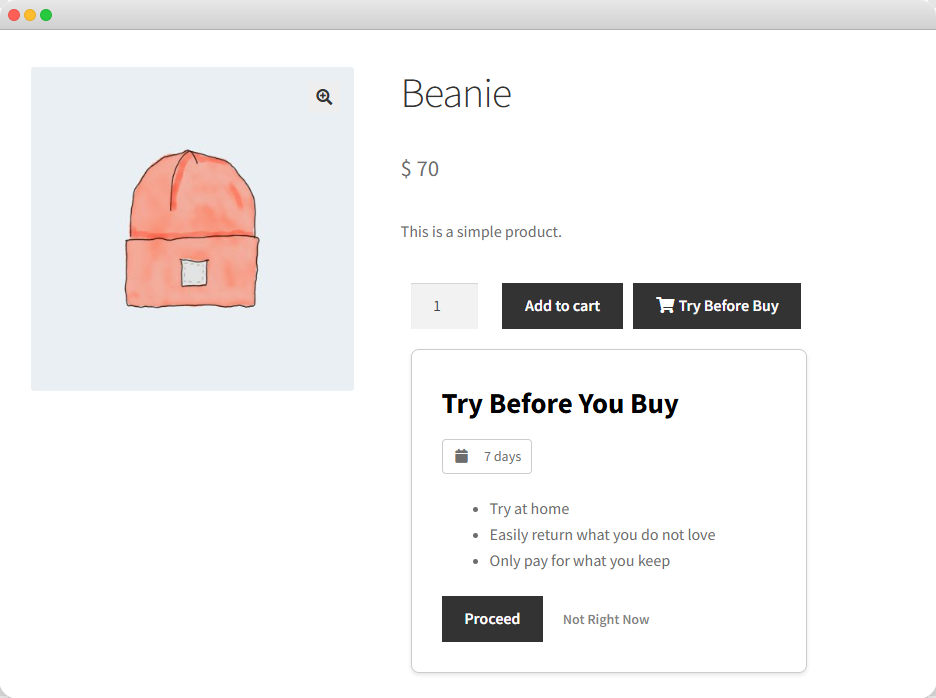Click 'Only pay for what you keep'
Image resolution: width=936 pixels, height=698 pixels.
click(x=579, y=561)
